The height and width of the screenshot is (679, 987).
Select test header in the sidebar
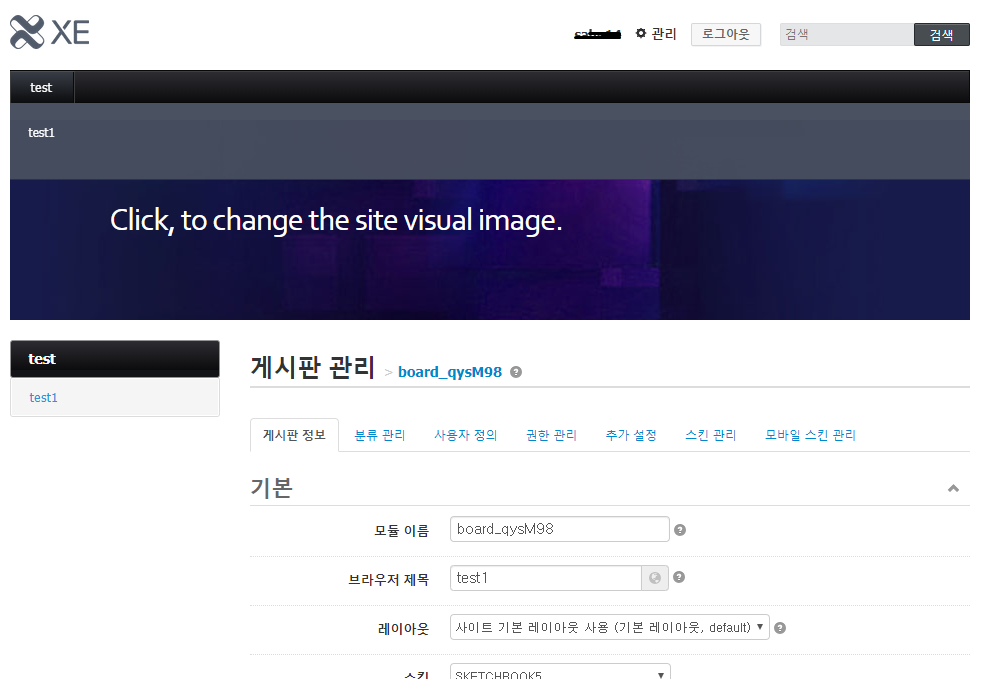(115, 359)
